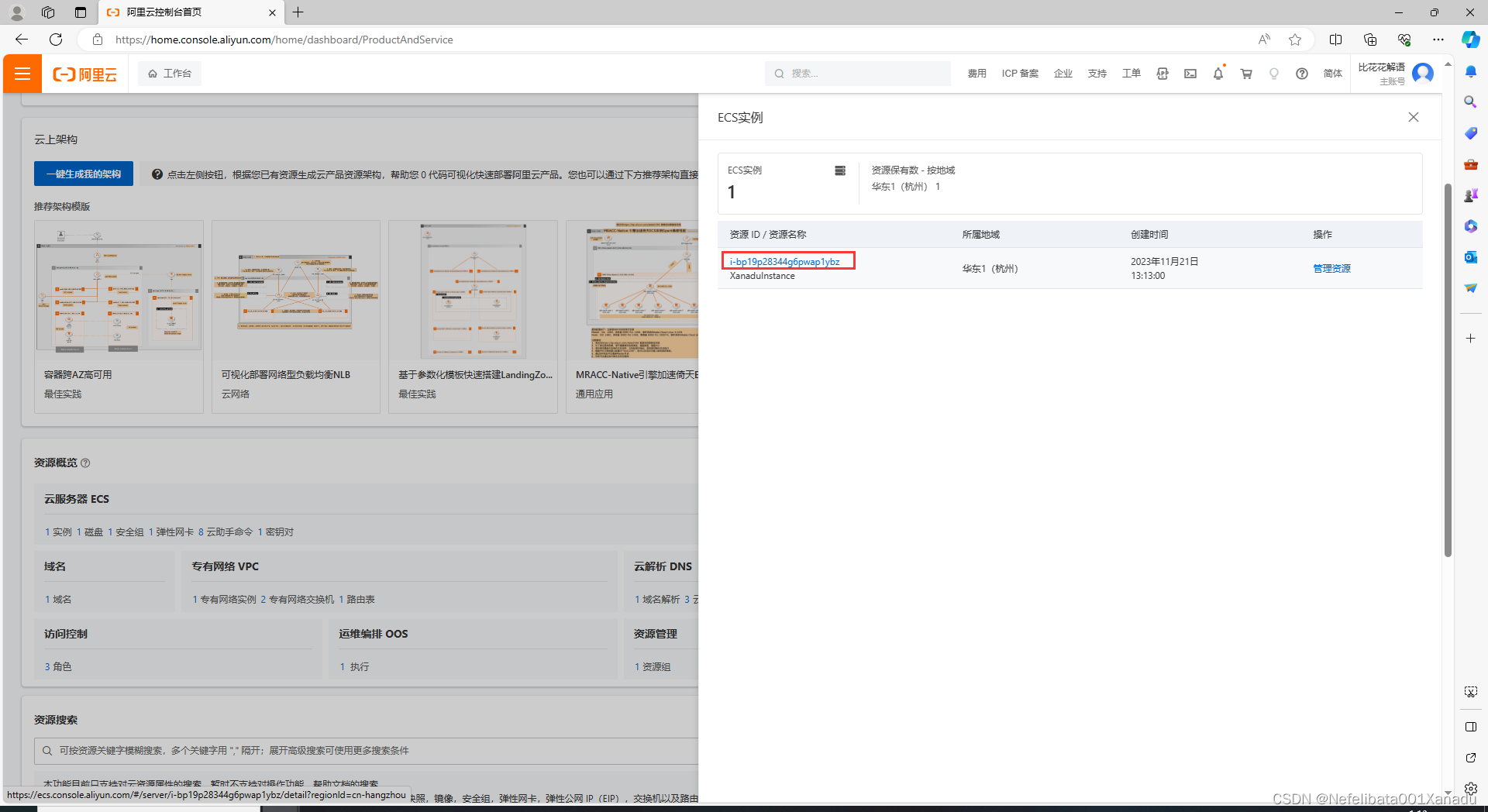The height and width of the screenshot is (812, 1488).
Task: Open the orange hamburger navigation menu
Action: point(22,74)
